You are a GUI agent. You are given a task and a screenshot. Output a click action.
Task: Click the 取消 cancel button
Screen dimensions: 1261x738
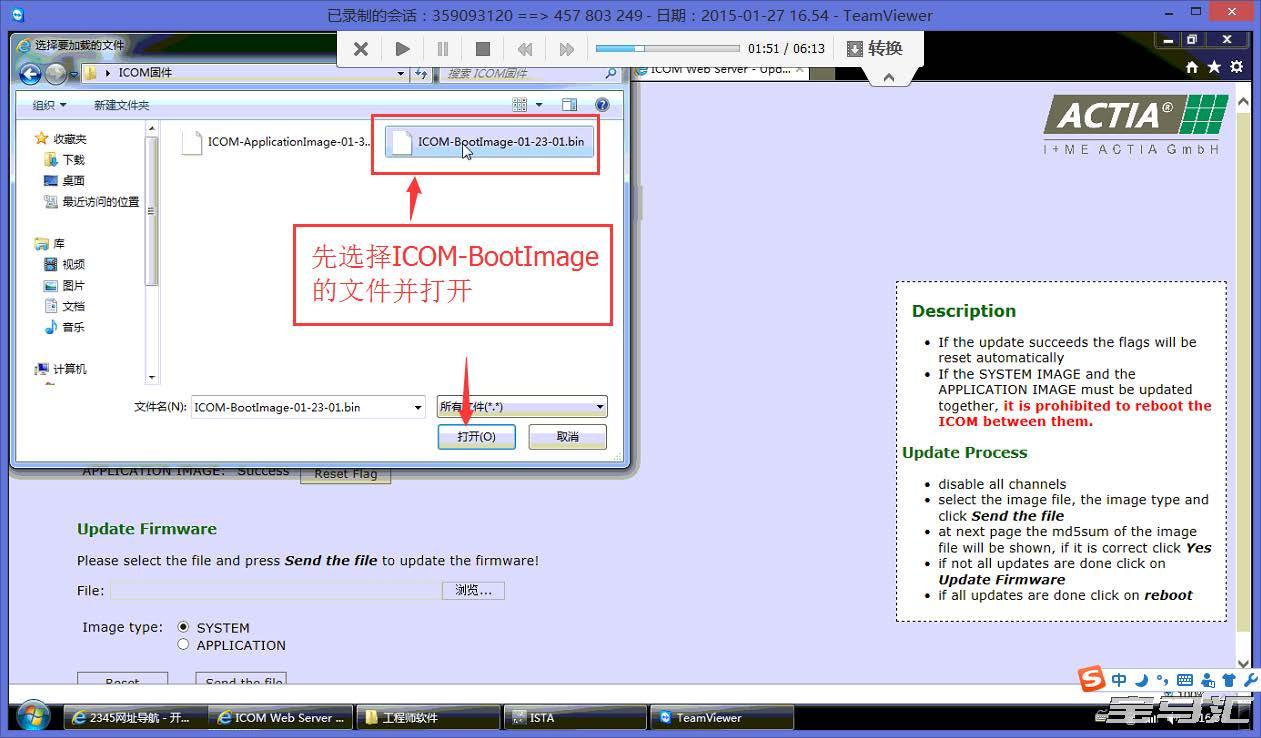pyautogui.click(x=567, y=437)
